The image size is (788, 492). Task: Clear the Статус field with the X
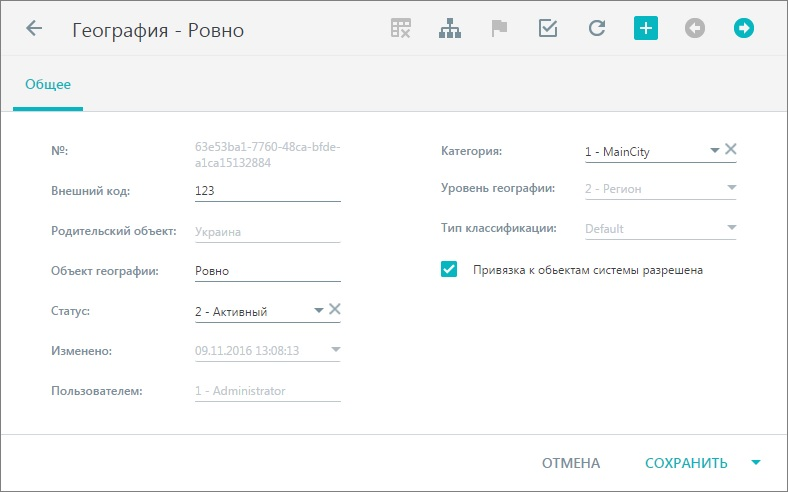(335, 309)
